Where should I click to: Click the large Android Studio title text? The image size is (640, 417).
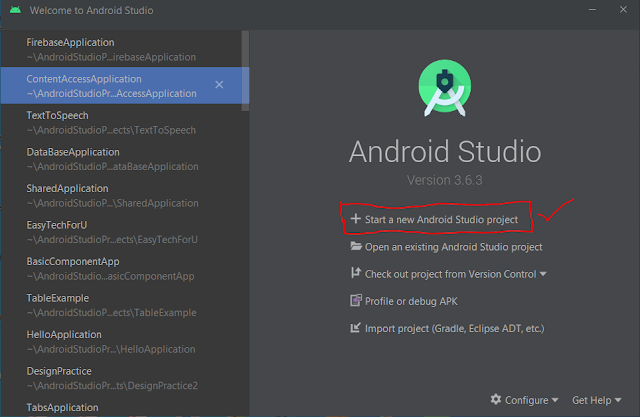tap(445, 151)
